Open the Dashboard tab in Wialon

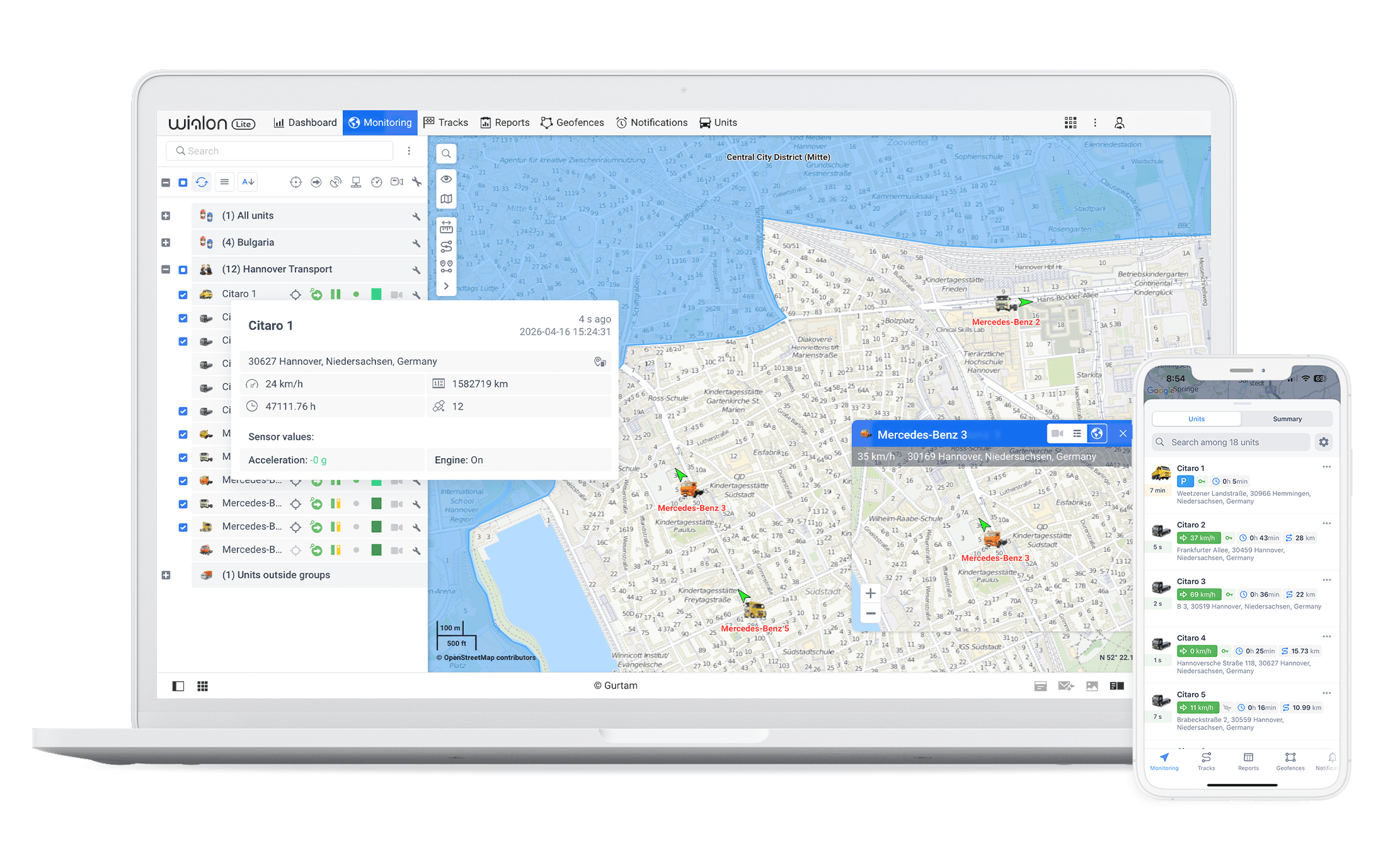point(306,123)
